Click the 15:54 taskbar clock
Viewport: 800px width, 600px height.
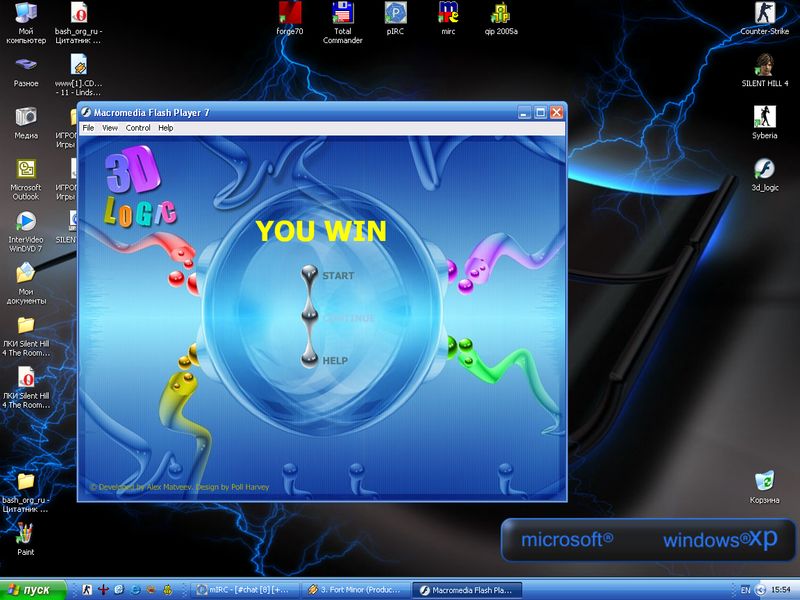[x=781, y=590]
